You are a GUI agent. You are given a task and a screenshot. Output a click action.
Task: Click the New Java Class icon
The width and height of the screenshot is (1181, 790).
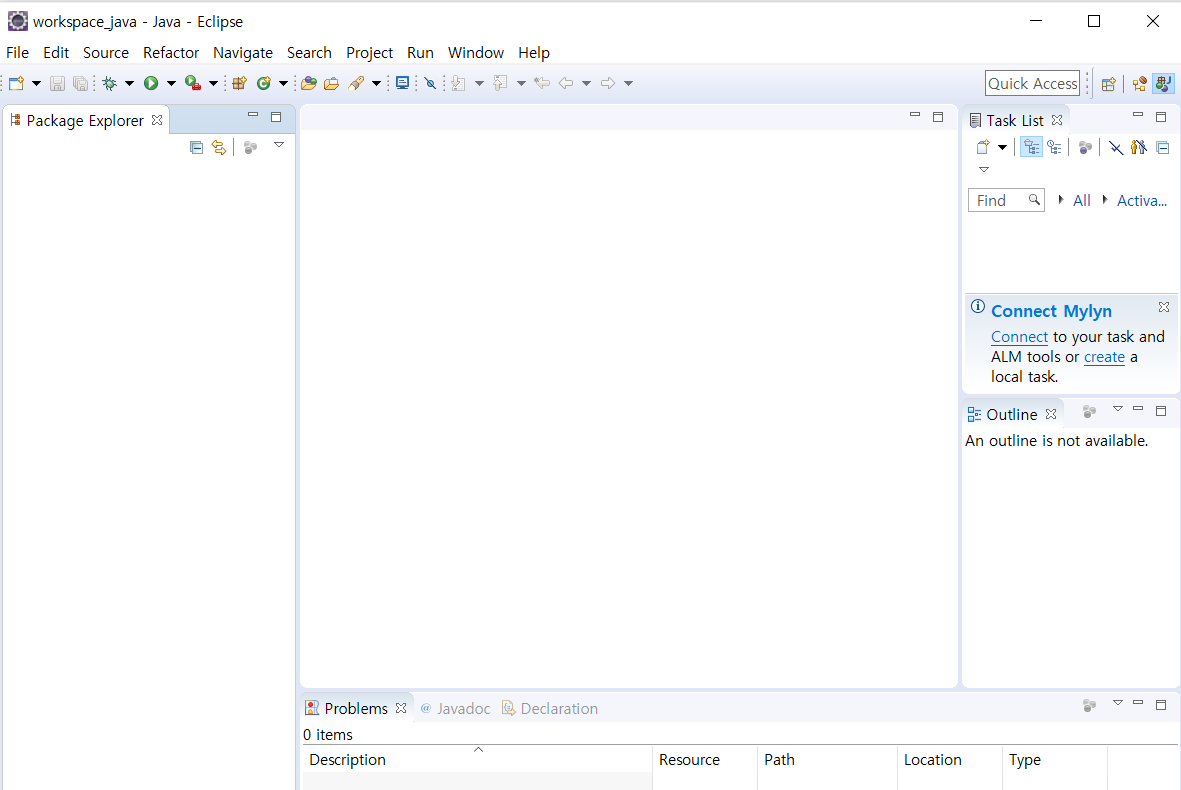[264, 84]
